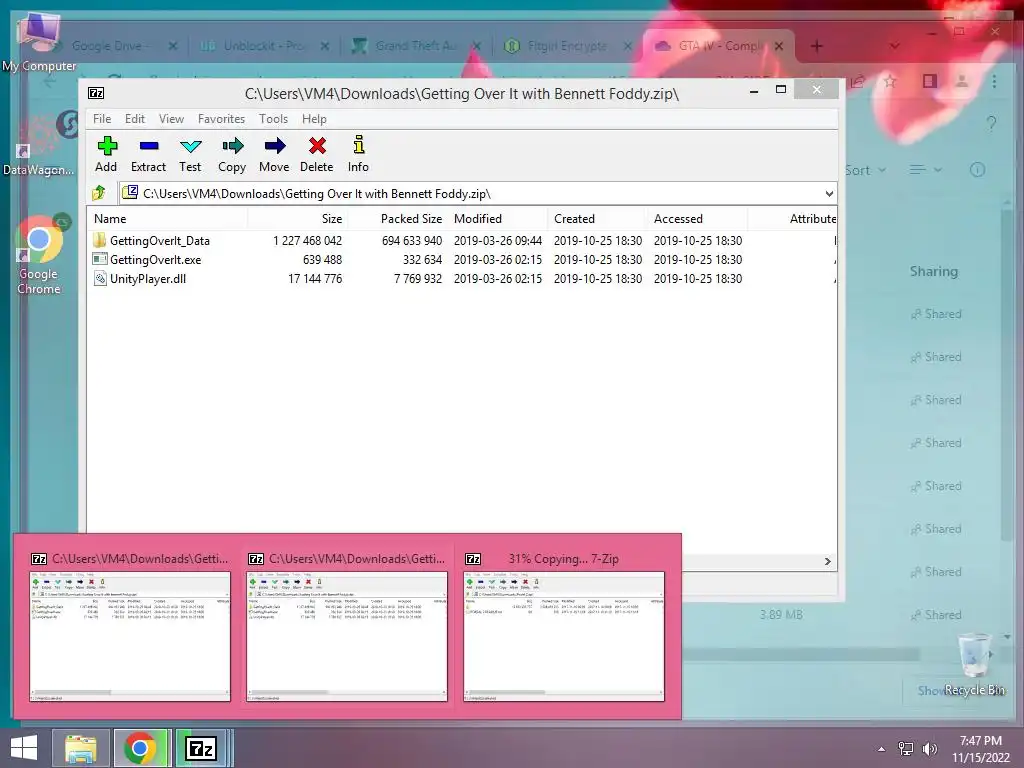
Task: Select the Move toolbar icon
Action: click(x=274, y=146)
